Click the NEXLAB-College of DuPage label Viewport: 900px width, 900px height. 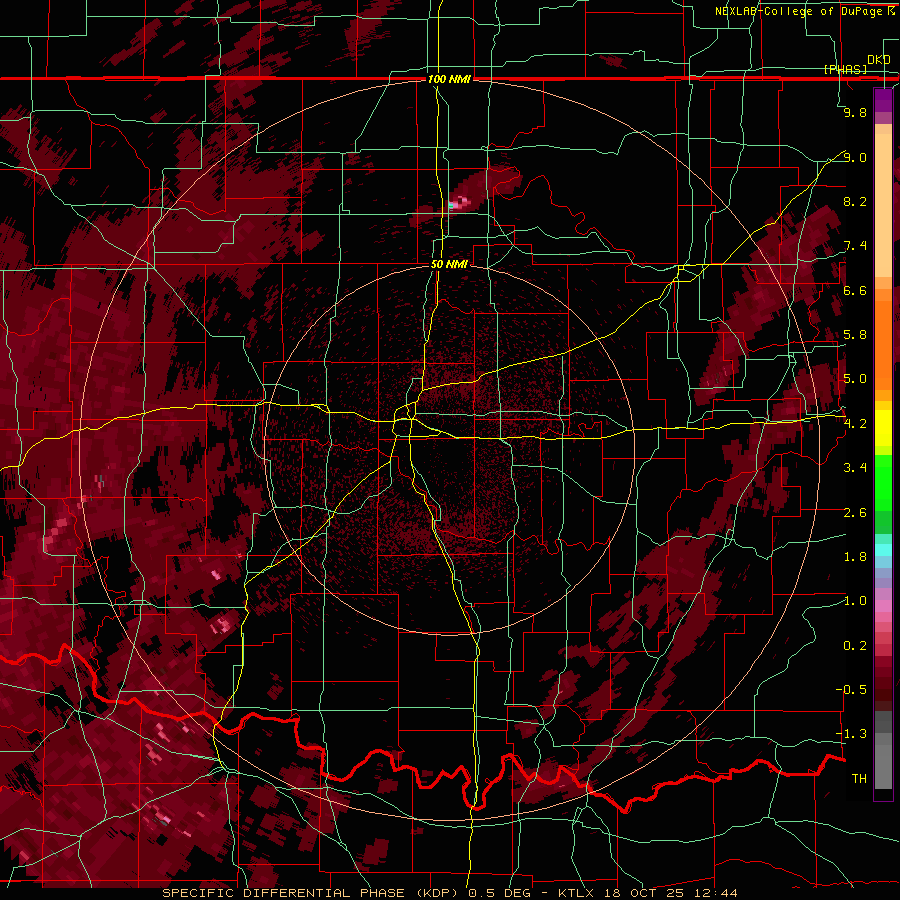pos(801,11)
